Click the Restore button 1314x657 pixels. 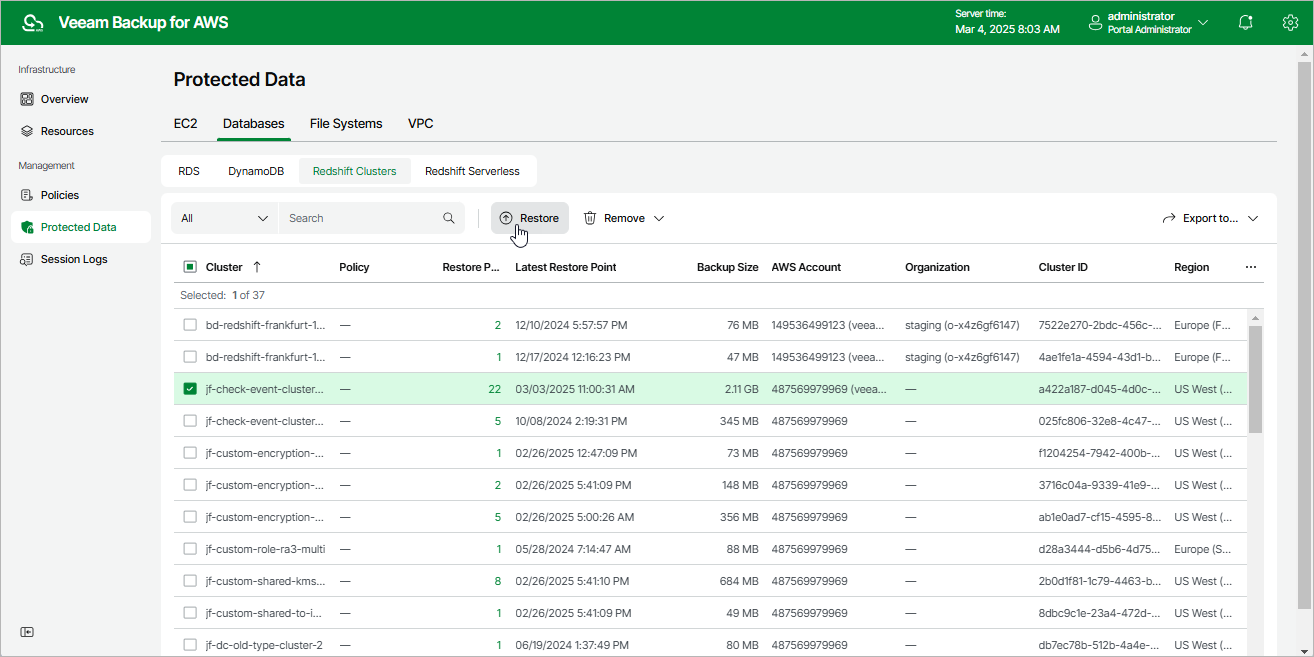529,218
